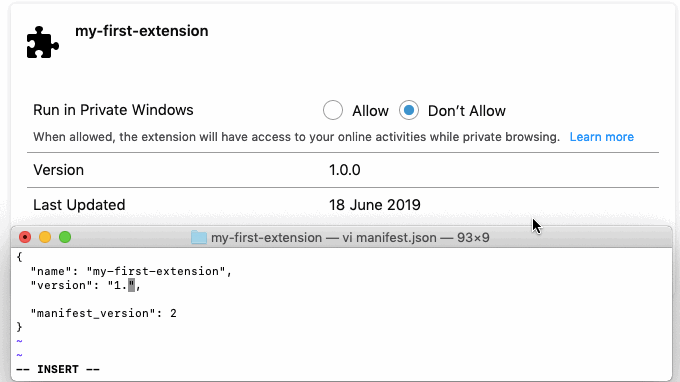Click the highlighted vi cursor block

click(x=131, y=285)
